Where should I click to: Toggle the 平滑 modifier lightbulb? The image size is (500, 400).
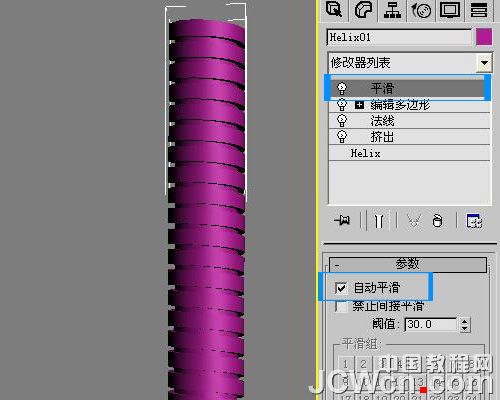[342, 88]
